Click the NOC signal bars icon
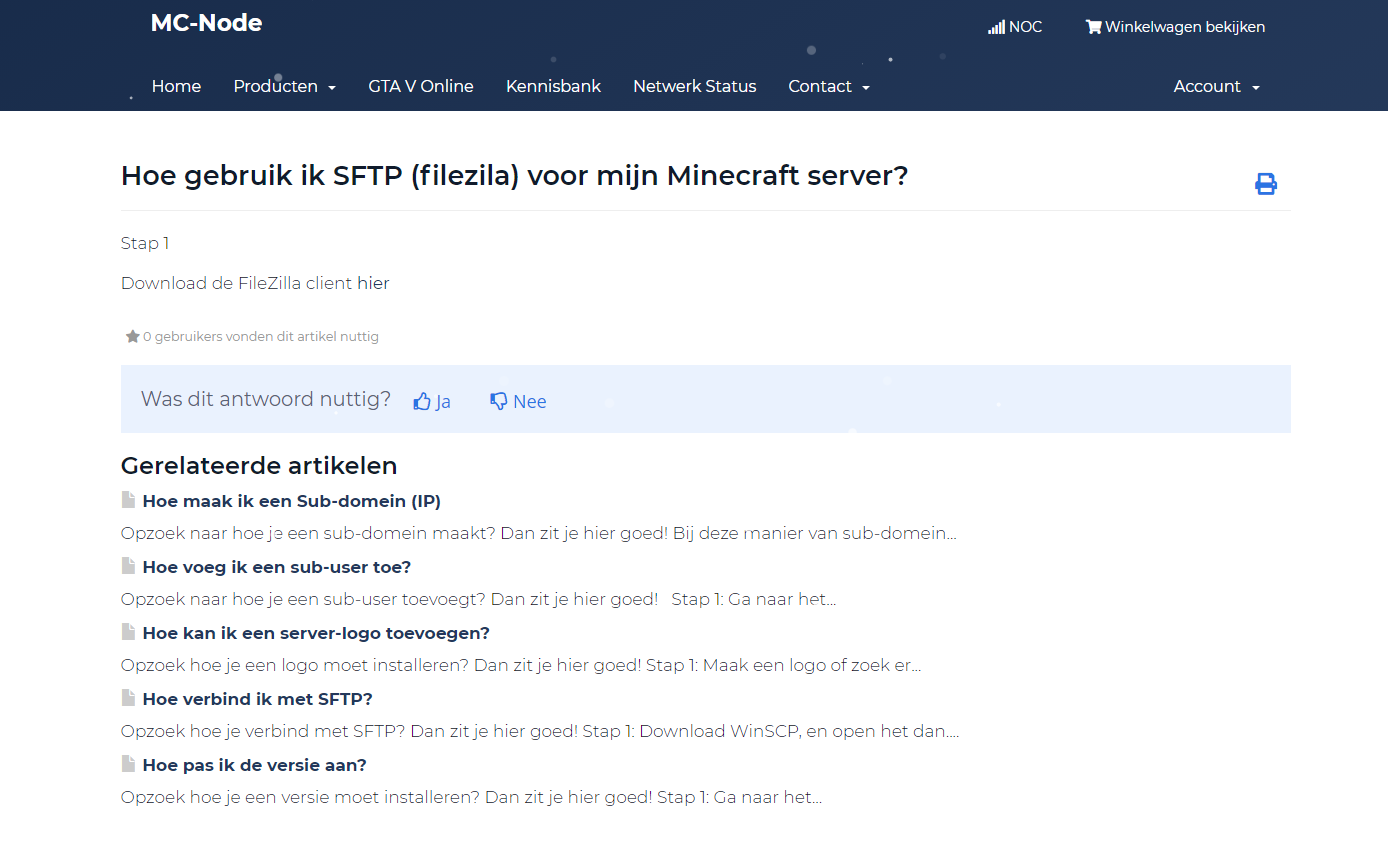Screen dimensions: 1388x848 (x=996, y=27)
